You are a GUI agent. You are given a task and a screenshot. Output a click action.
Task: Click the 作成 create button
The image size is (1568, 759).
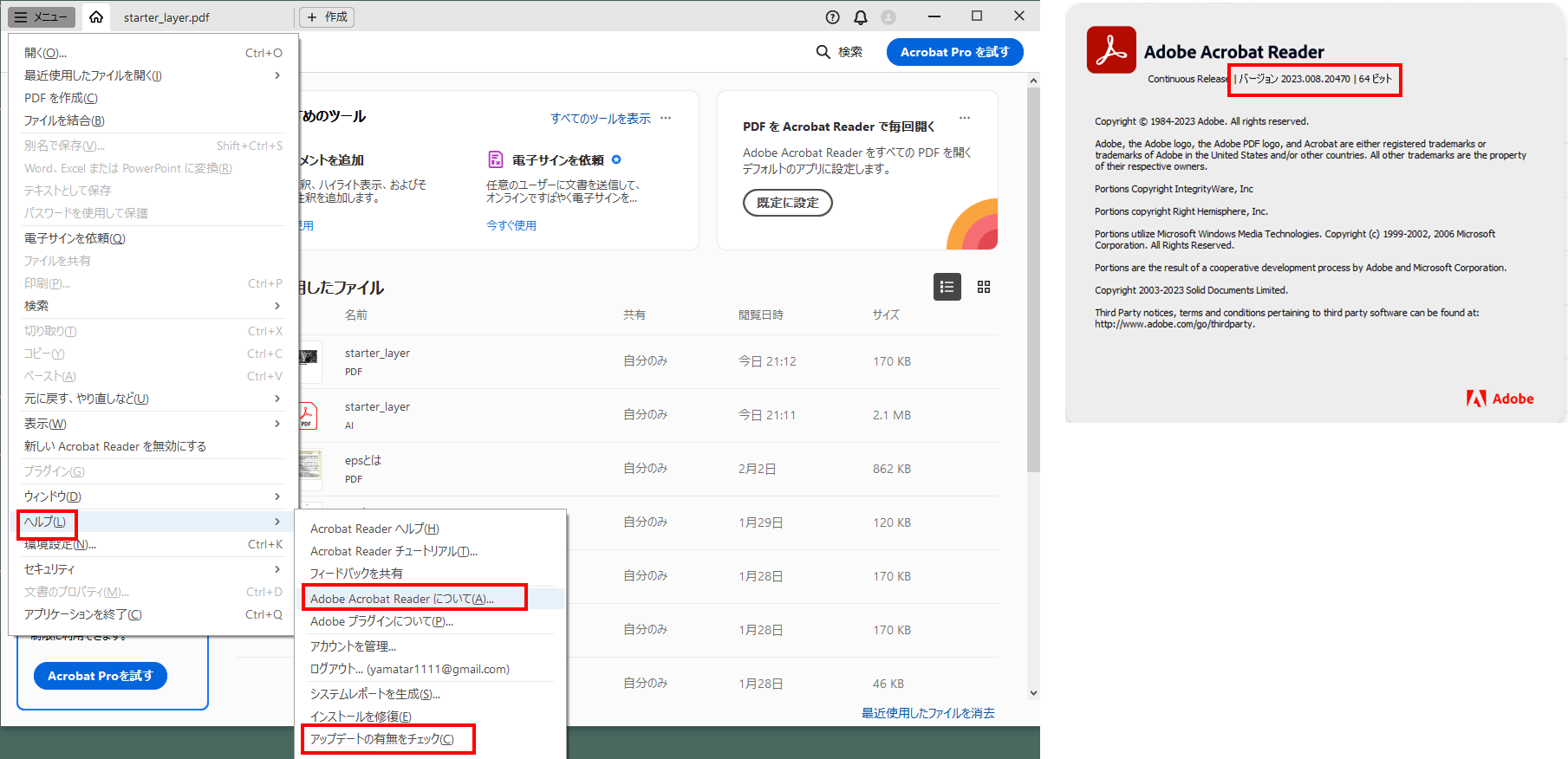(327, 17)
